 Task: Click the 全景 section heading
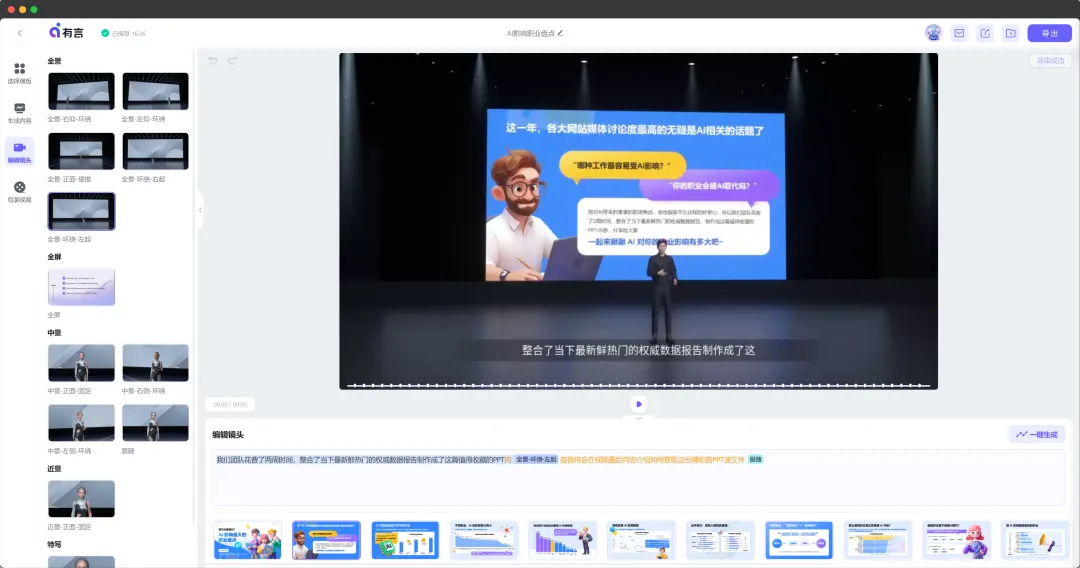[x=54, y=61]
